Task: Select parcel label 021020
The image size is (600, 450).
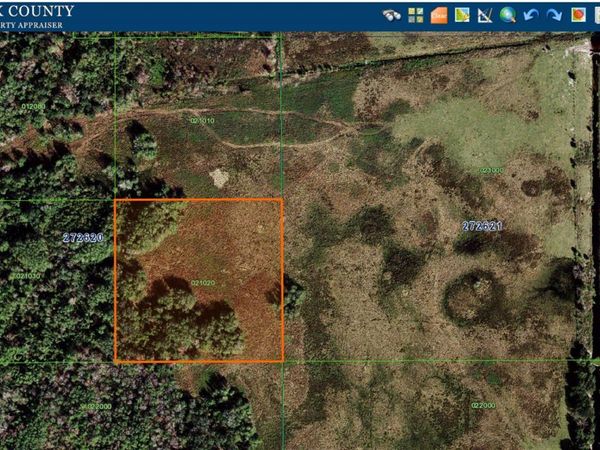Action: pos(203,283)
